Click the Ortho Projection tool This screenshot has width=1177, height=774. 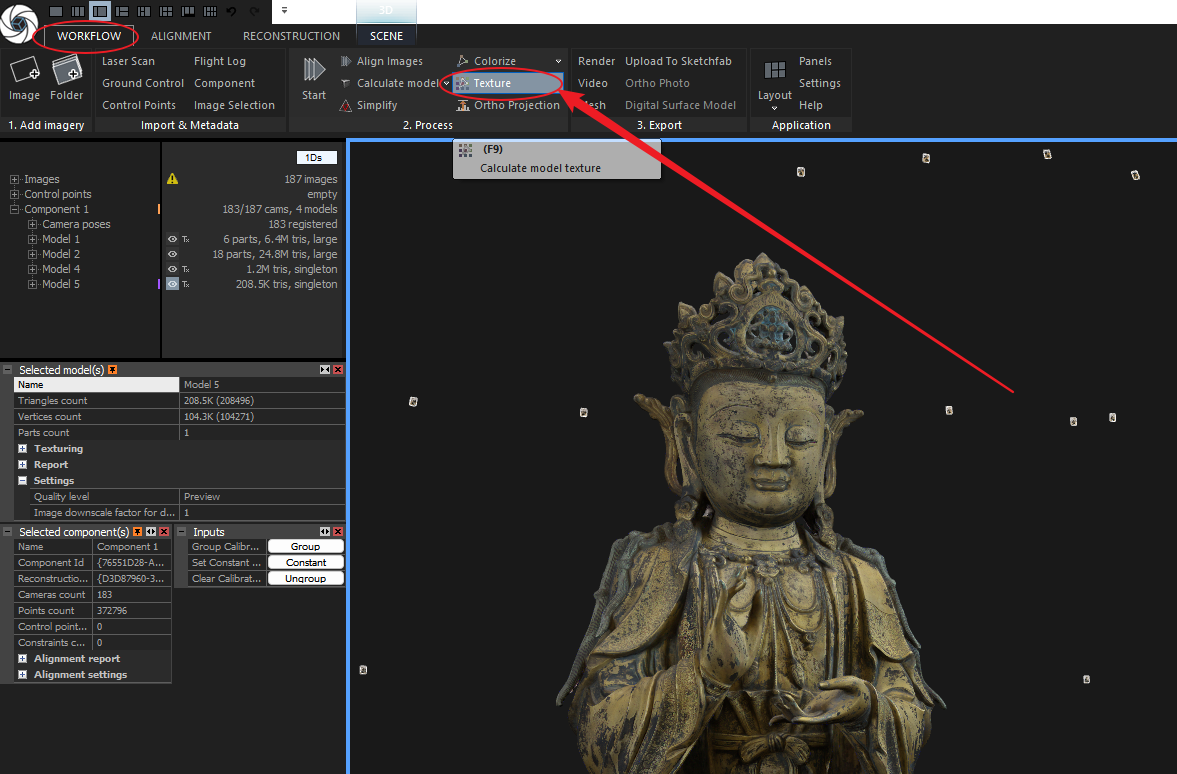coord(516,105)
